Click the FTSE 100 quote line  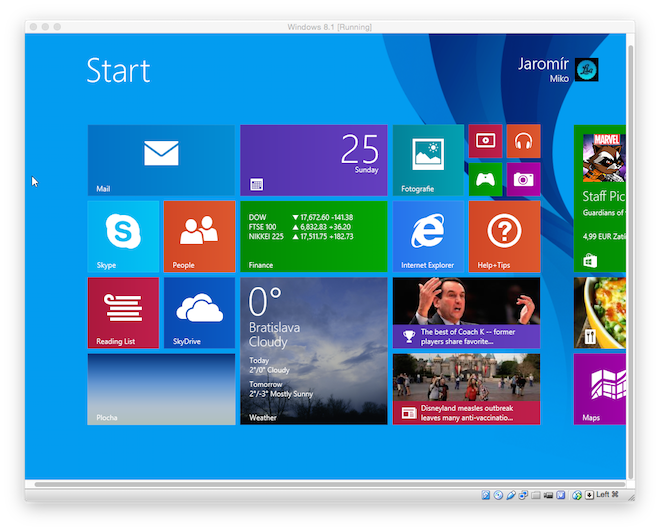tap(299, 227)
